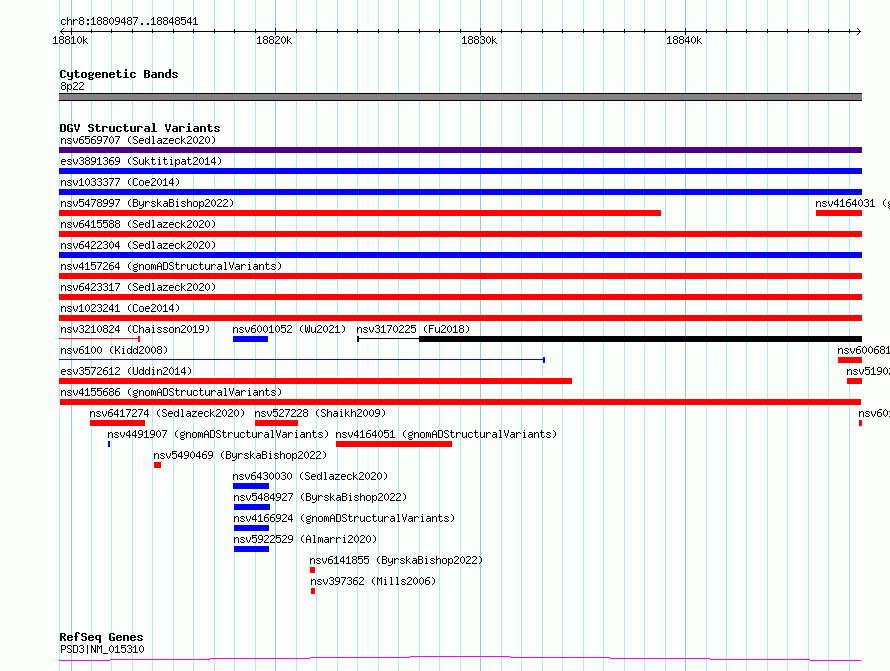Select the 8p22 band label
This screenshot has height=671, width=890.
(72, 86)
